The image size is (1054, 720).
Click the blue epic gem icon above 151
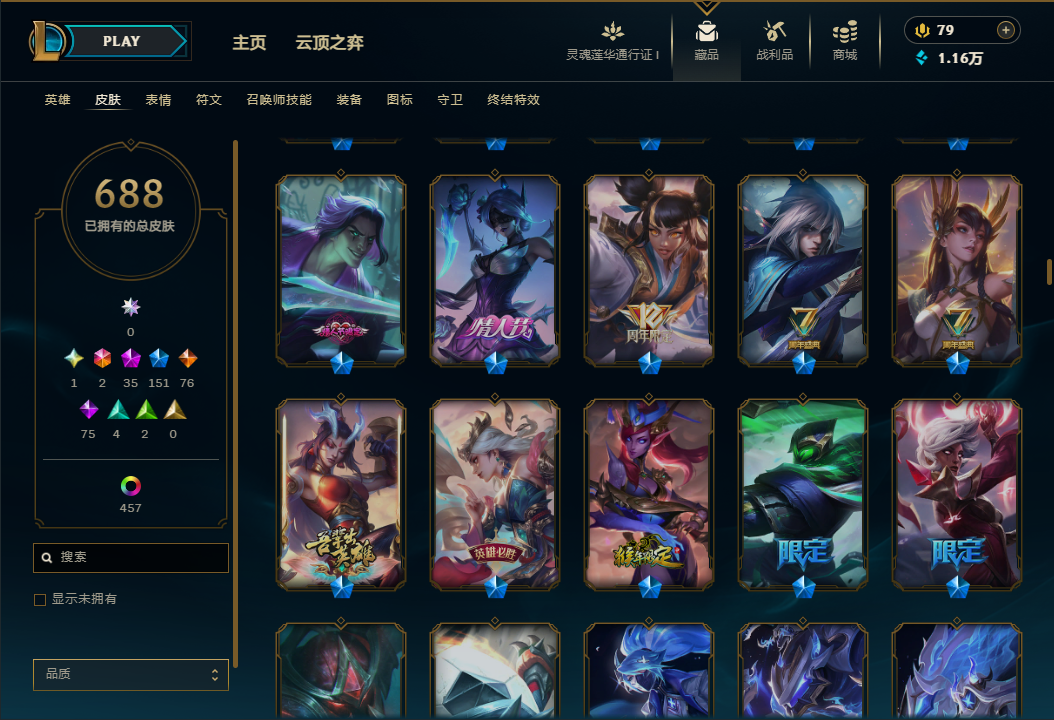pyautogui.click(x=159, y=358)
